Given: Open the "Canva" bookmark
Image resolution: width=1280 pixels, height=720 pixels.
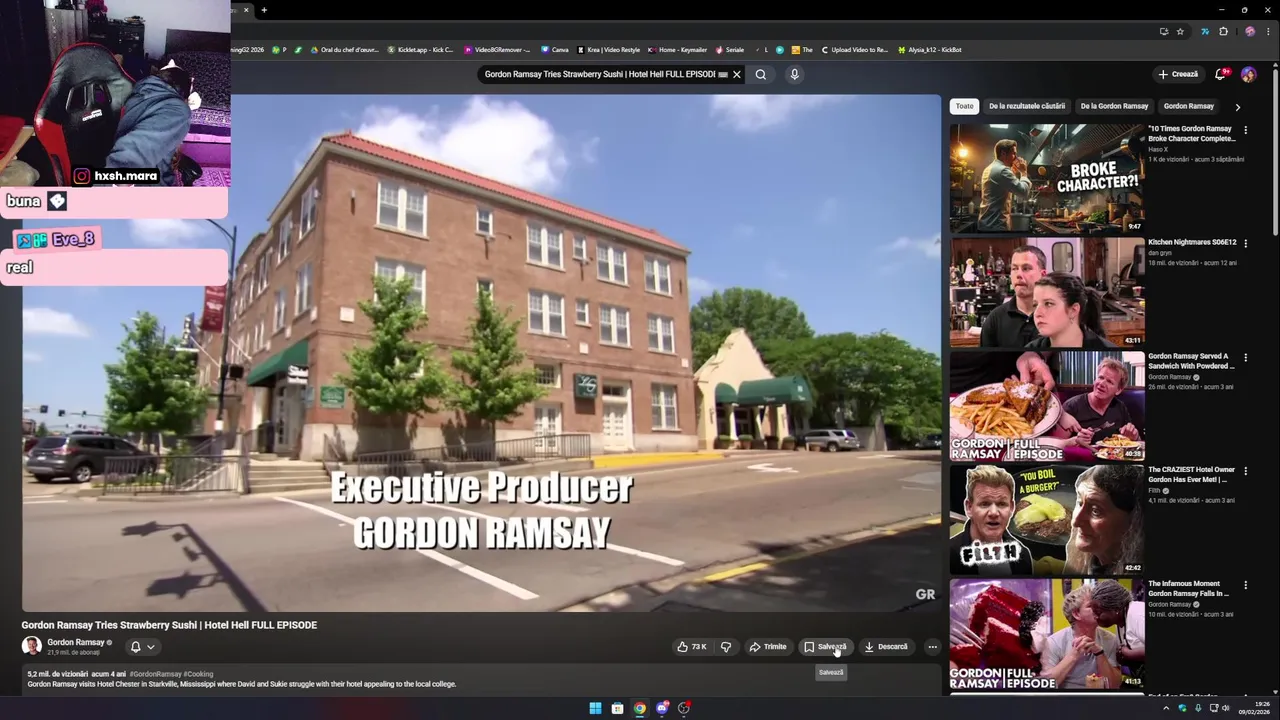Looking at the screenshot, I should tap(554, 49).
